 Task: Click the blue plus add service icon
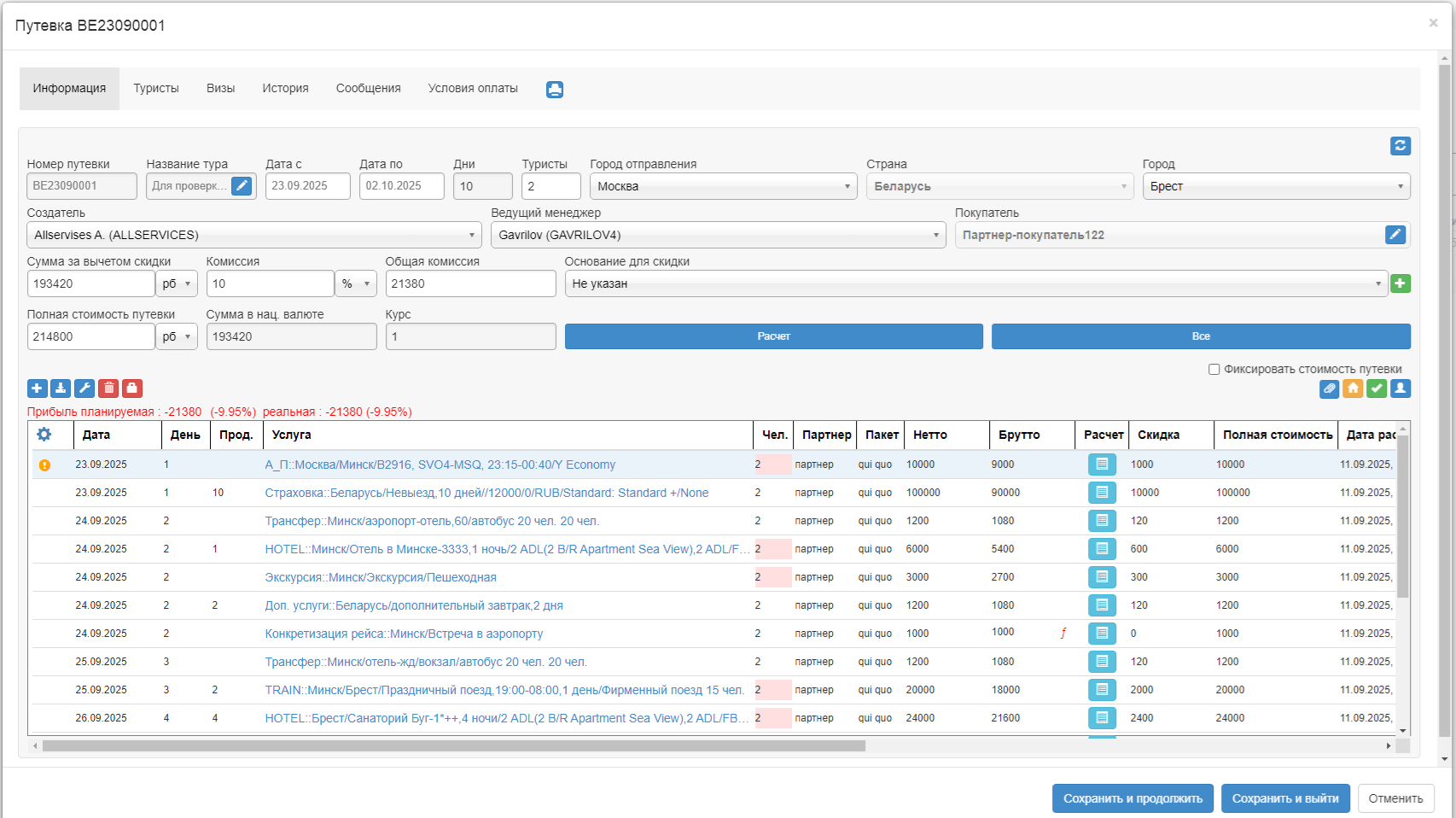coord(37,389)
